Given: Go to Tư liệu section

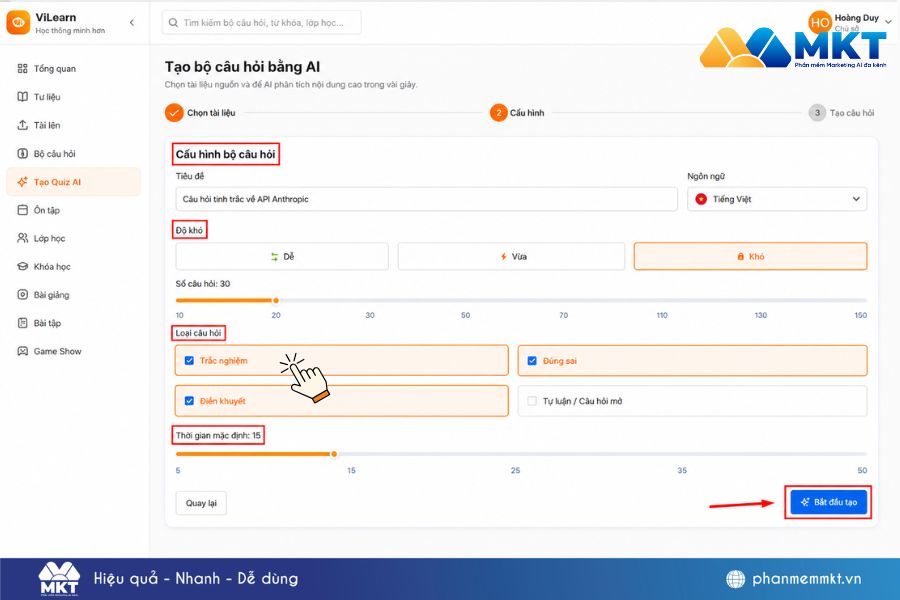Looking at the screenshot, I should (x=73, y=97).
